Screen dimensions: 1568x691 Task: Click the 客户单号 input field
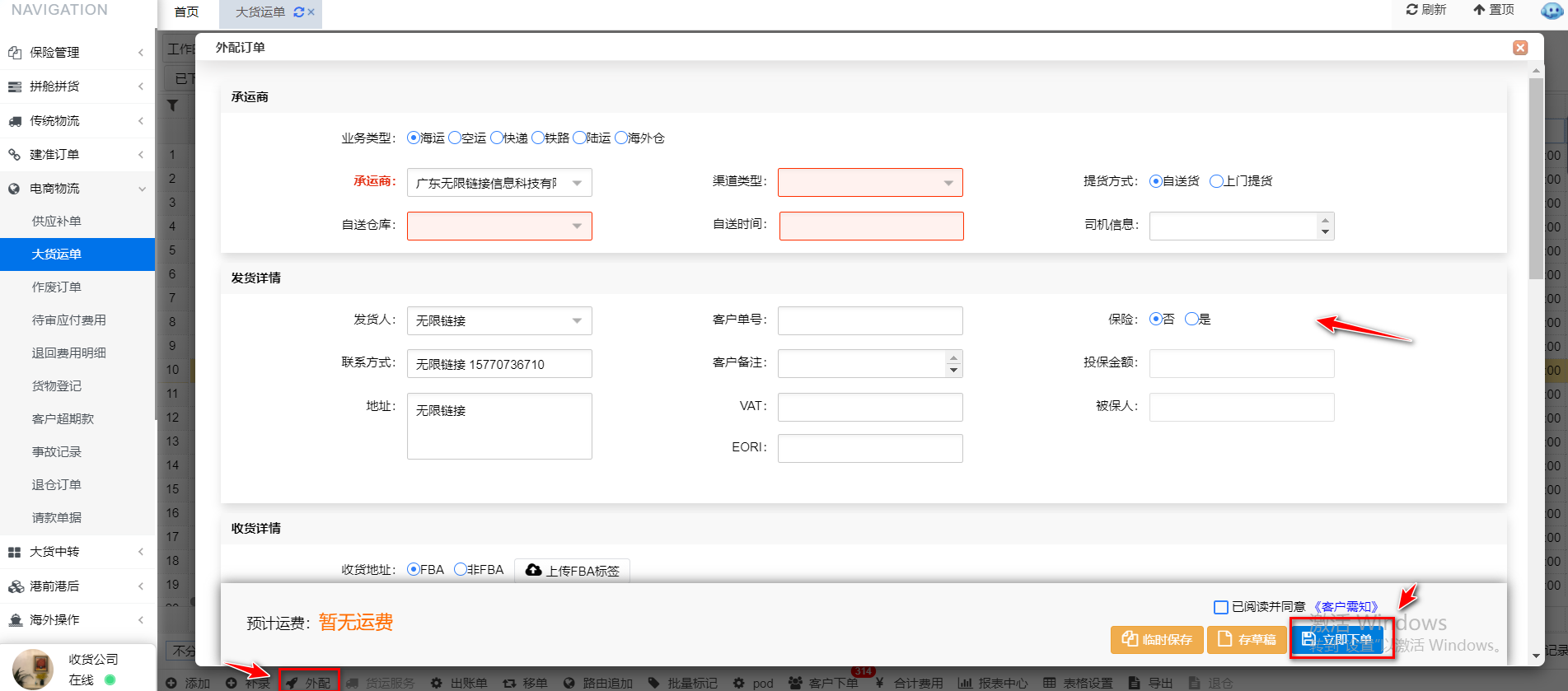click(869, 320)
